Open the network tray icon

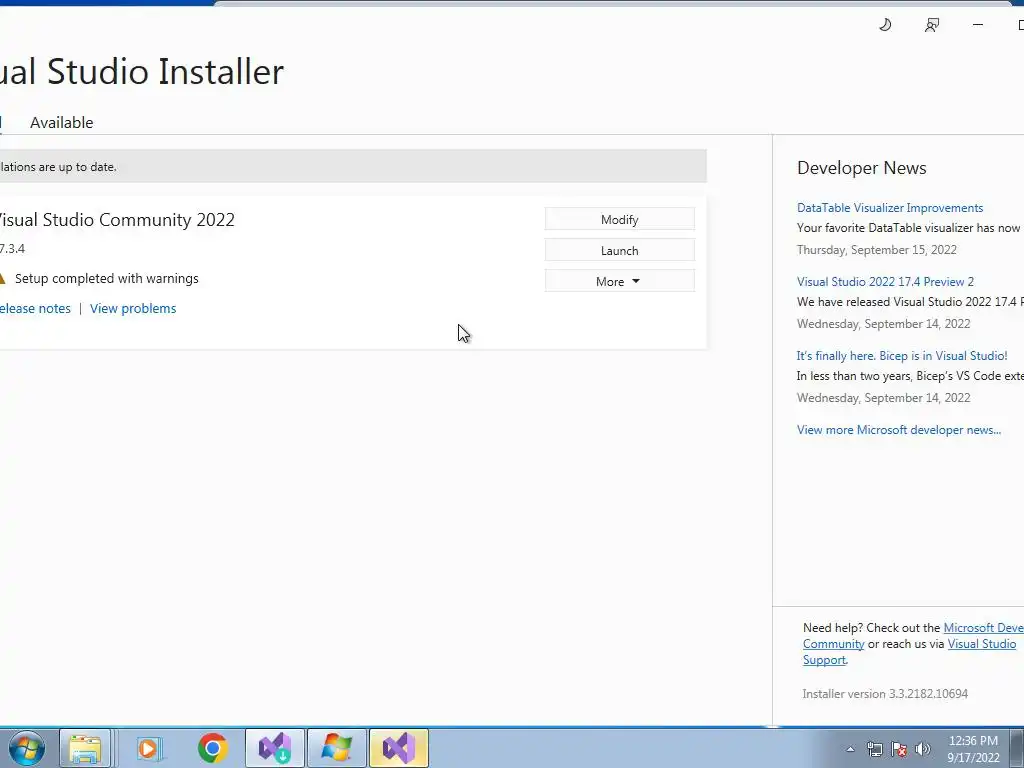point(874,749)
